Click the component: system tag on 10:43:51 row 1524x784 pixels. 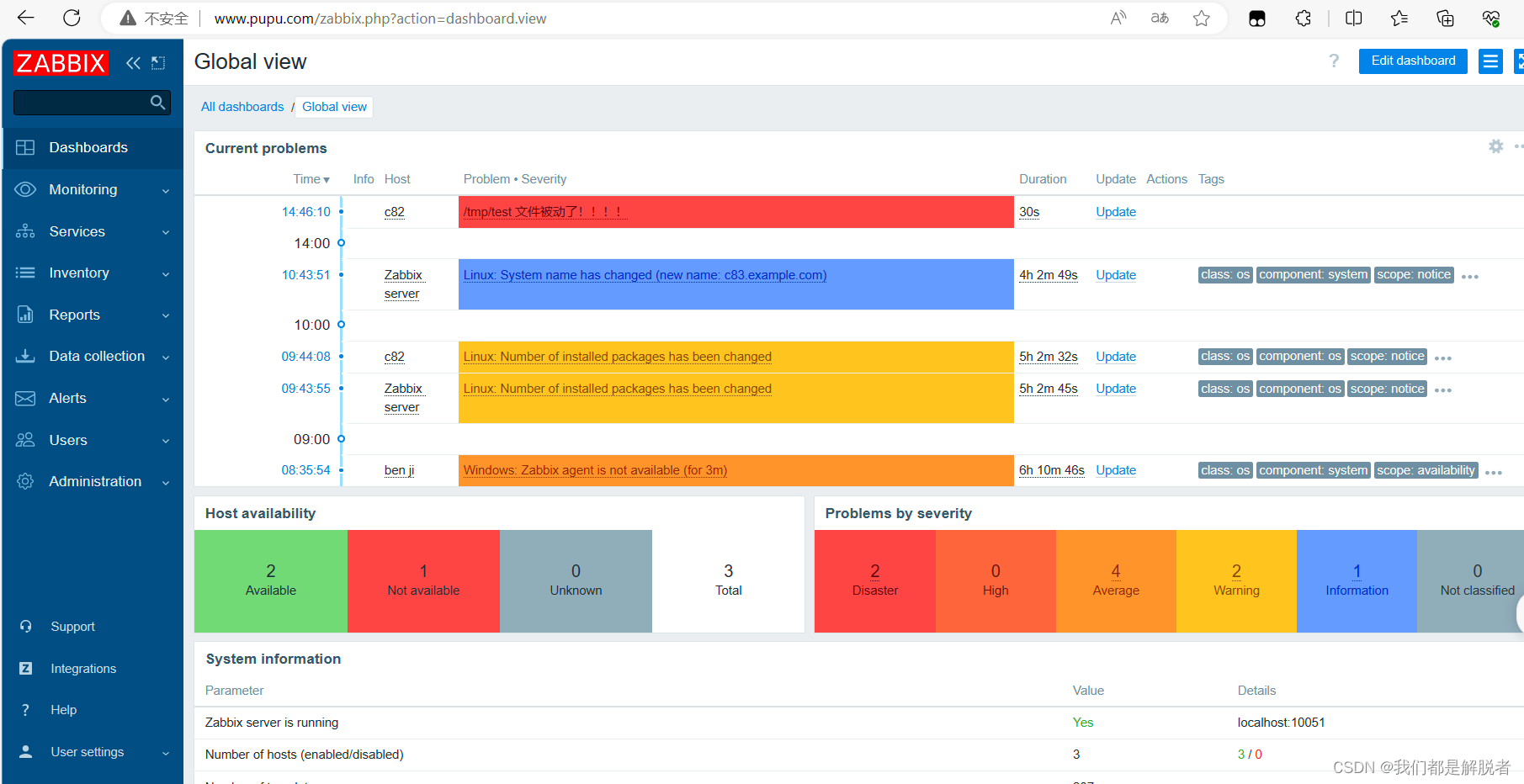pyautogui.click(x=1313, y=274)
